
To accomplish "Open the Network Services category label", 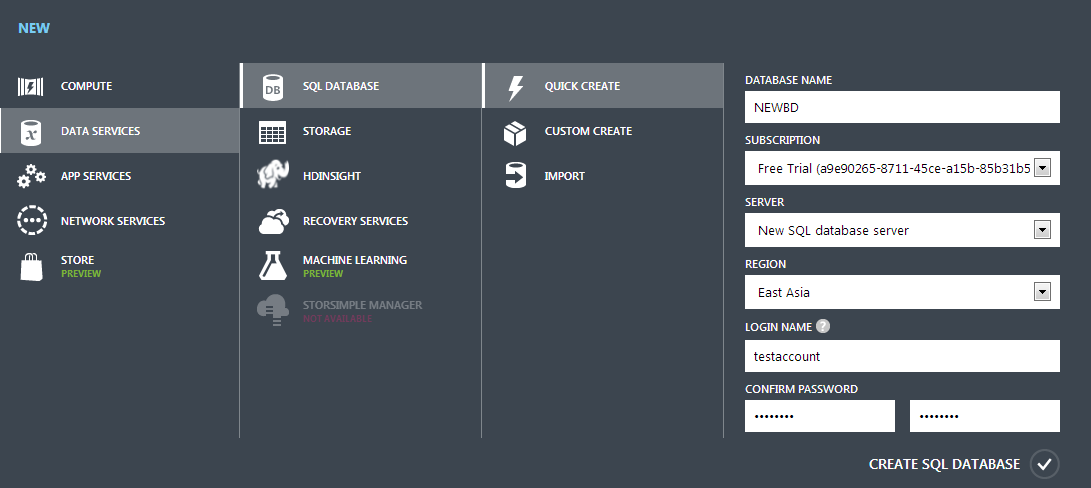I will coord(113,221).
